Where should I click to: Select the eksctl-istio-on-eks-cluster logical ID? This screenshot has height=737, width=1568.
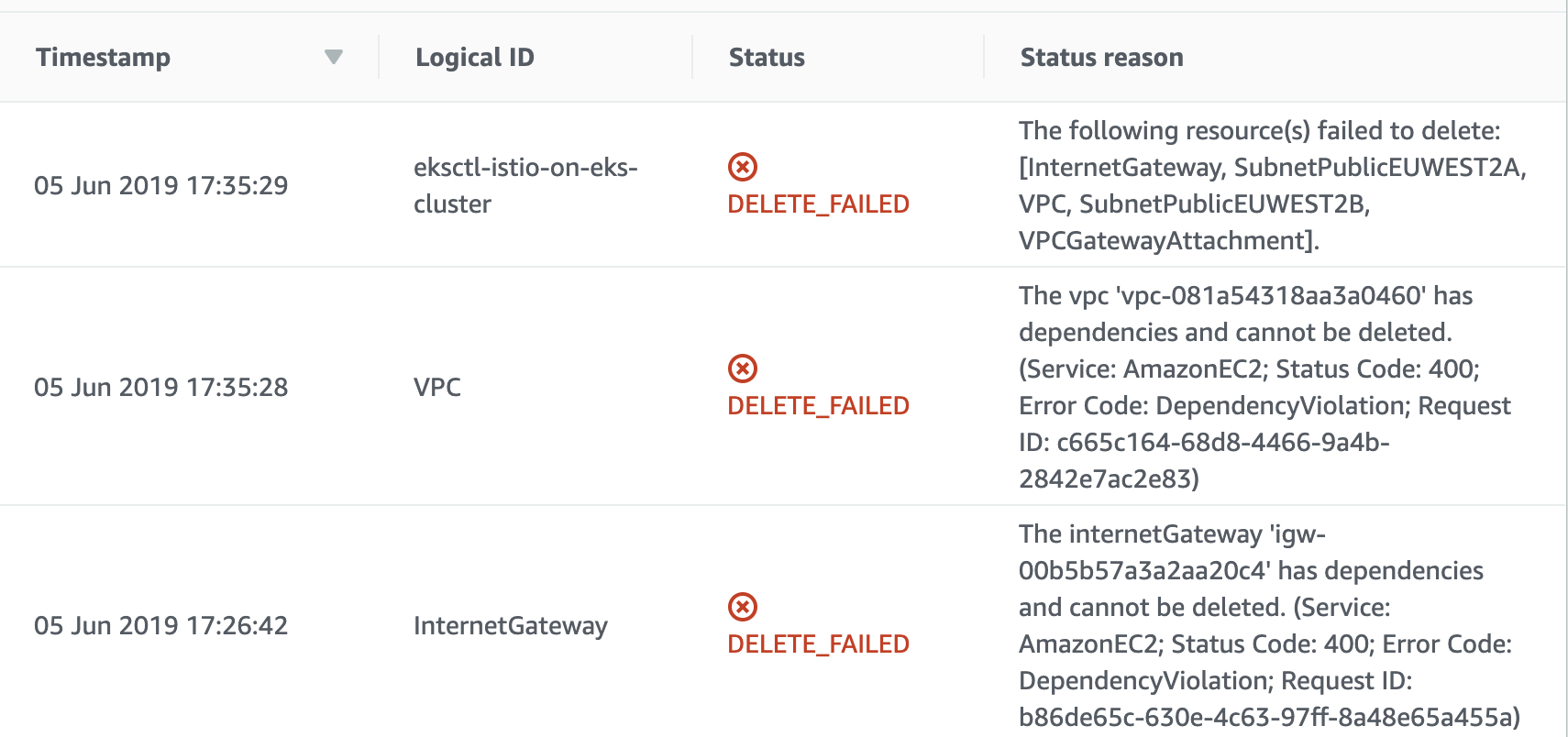pos(525,185)
